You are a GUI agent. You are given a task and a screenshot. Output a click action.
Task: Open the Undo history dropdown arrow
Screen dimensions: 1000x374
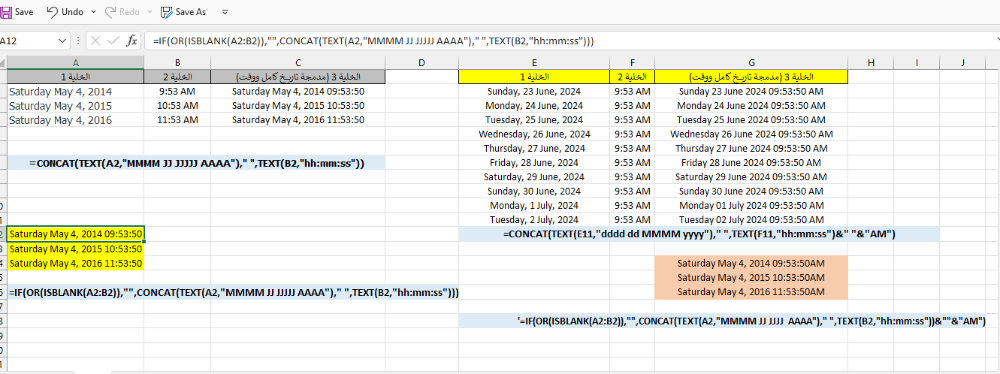(93, 12)
